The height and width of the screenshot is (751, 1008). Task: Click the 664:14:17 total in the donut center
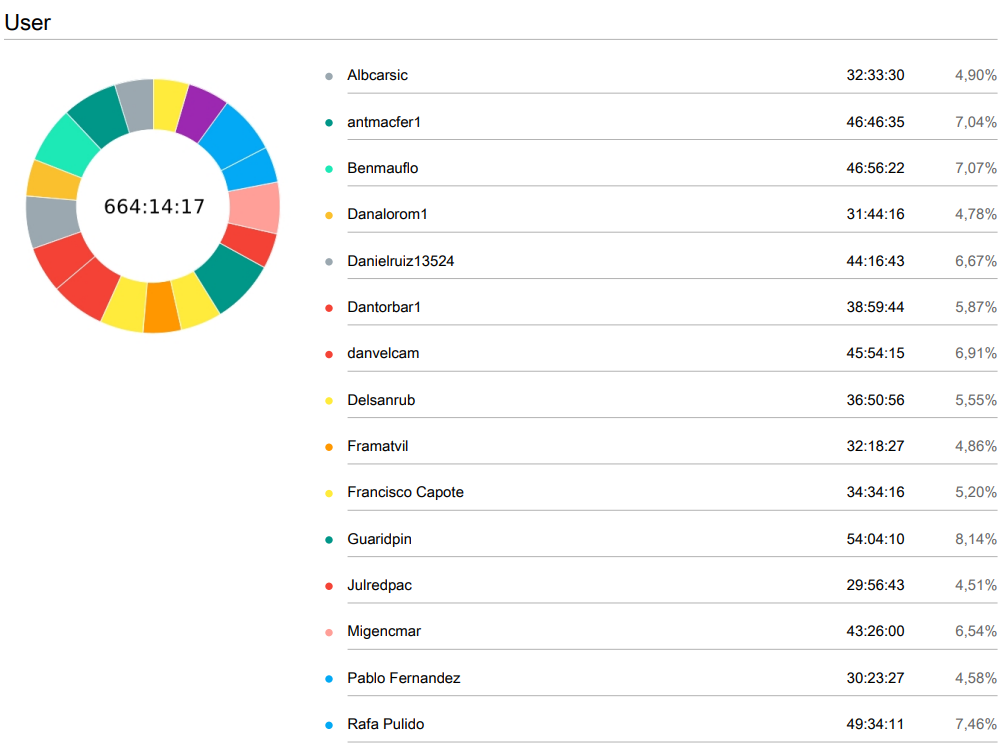(154, 207)
